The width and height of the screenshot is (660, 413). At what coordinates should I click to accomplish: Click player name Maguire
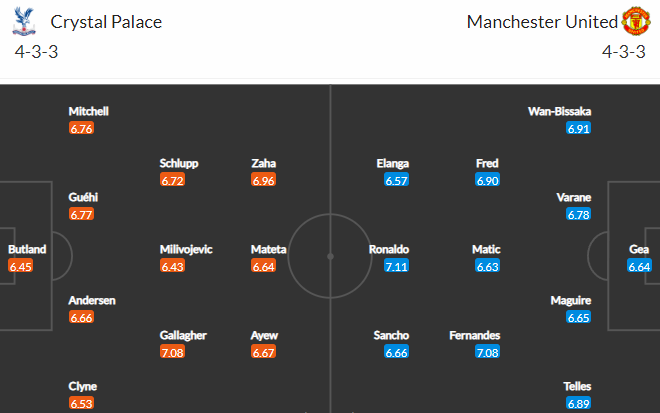[571, 301]
